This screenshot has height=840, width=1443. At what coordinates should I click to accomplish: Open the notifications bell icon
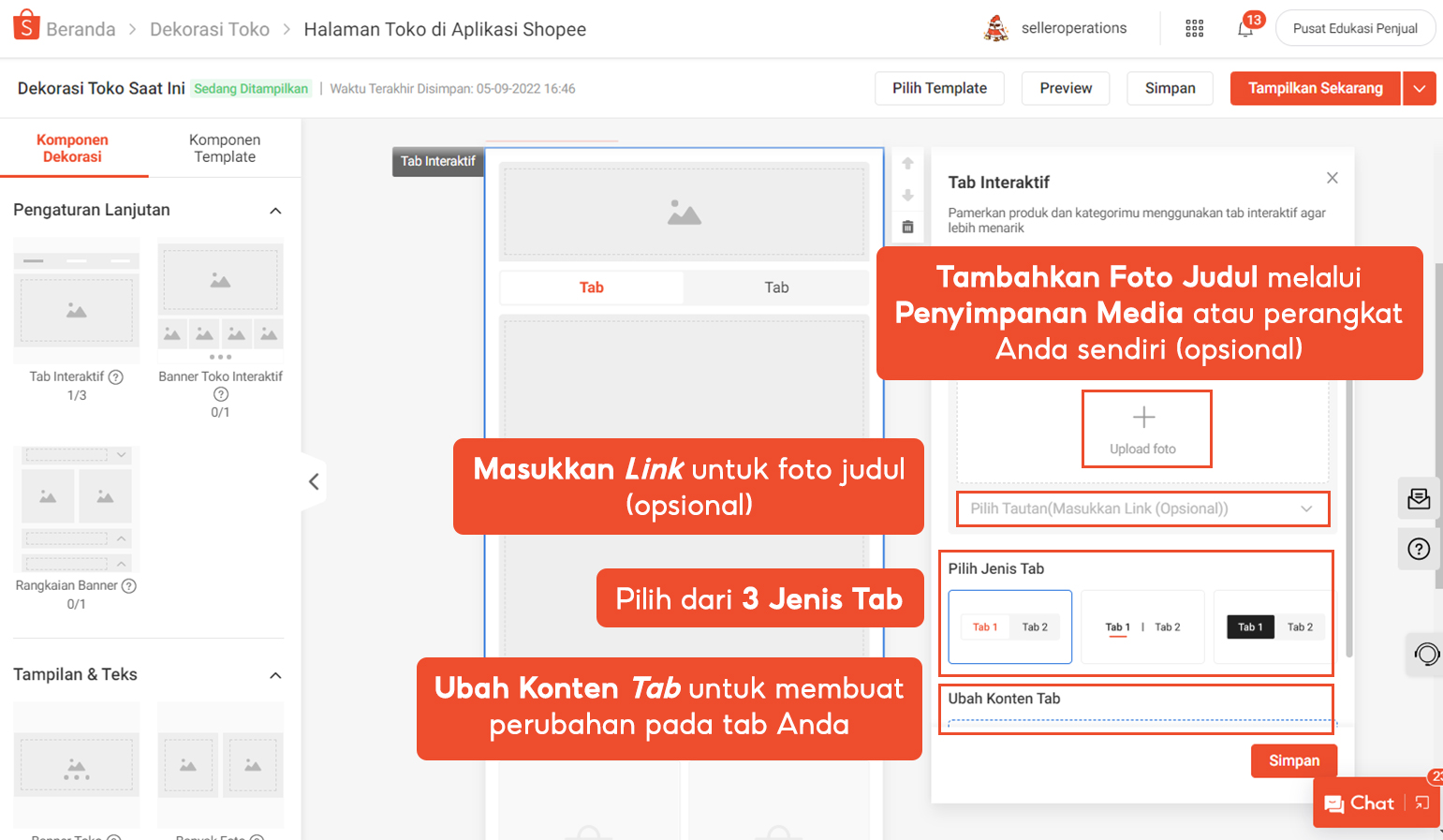(1244, 28)
